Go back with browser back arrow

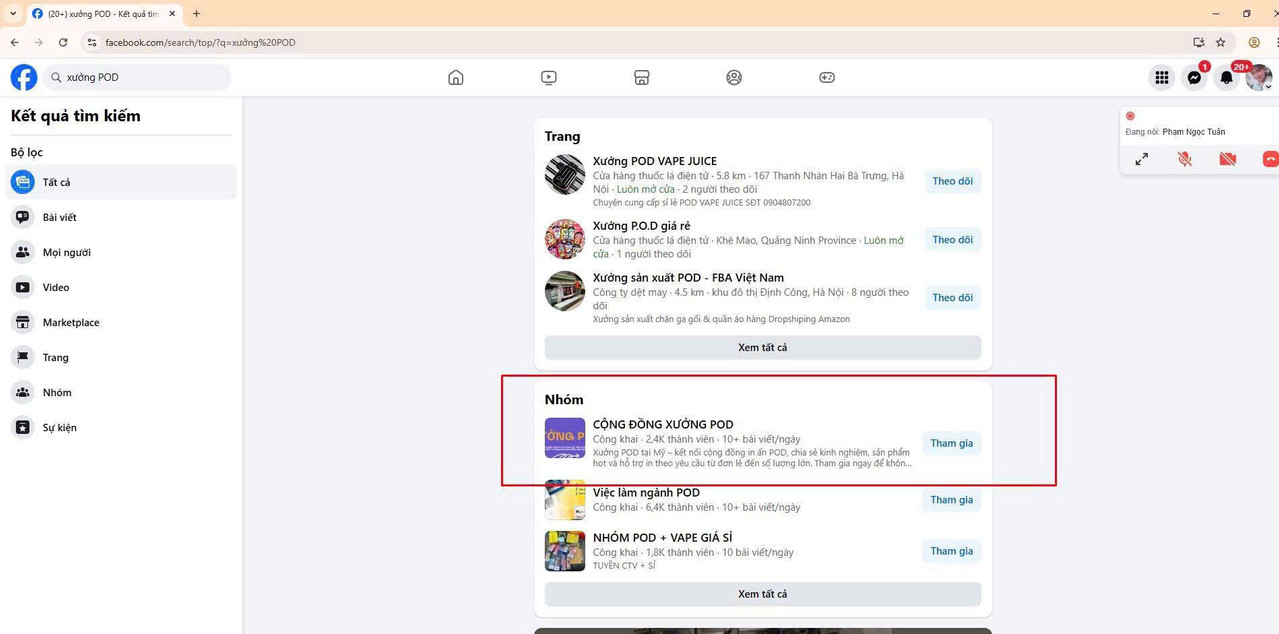15,42
